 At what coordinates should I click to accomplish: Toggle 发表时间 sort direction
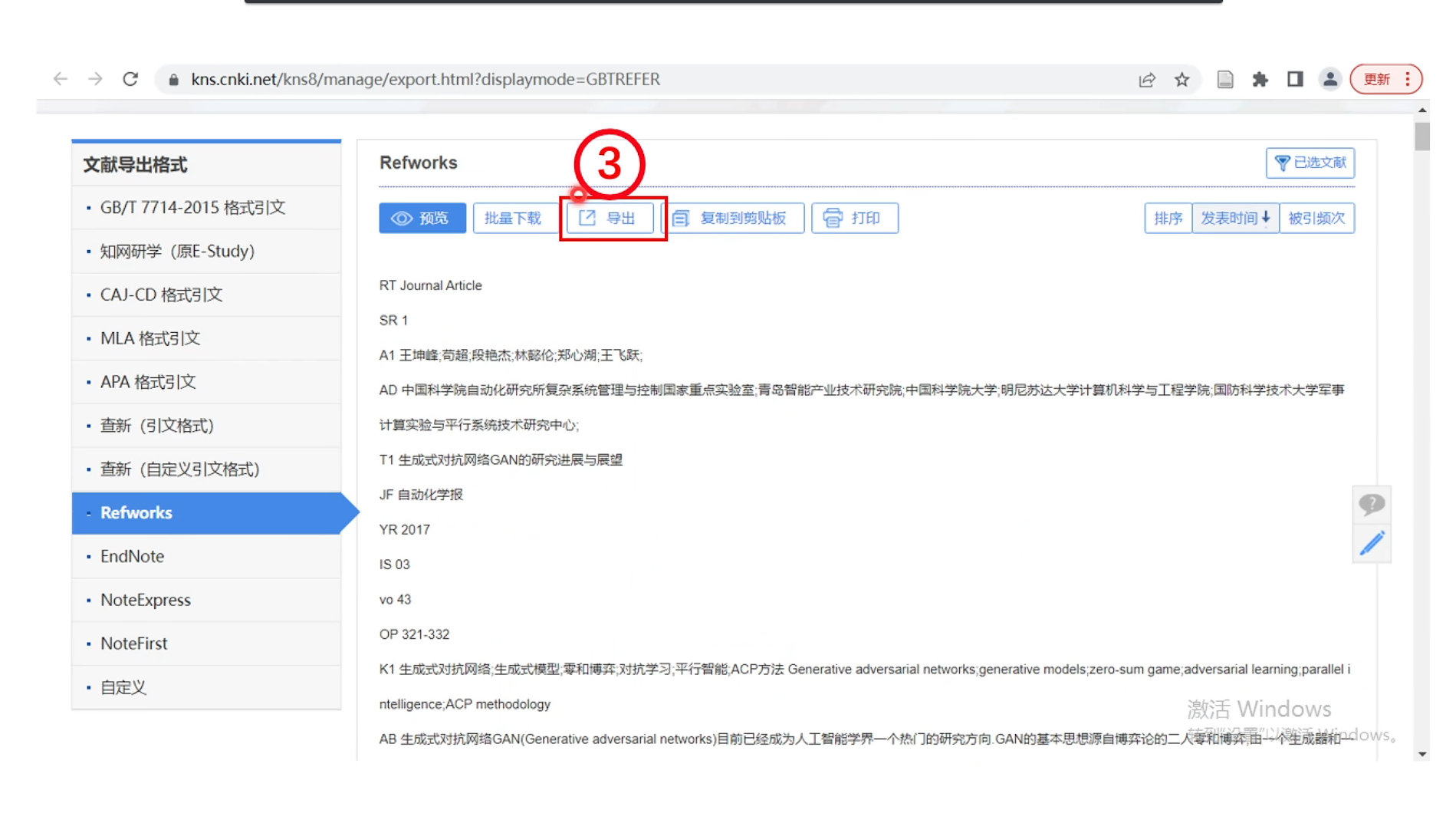tap(1235, 218)
